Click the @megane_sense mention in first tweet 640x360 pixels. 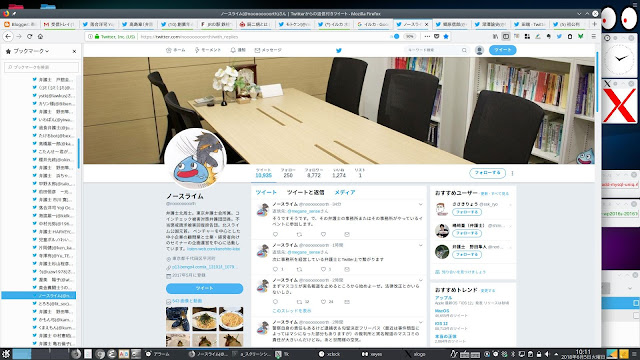tap(304, 211)
